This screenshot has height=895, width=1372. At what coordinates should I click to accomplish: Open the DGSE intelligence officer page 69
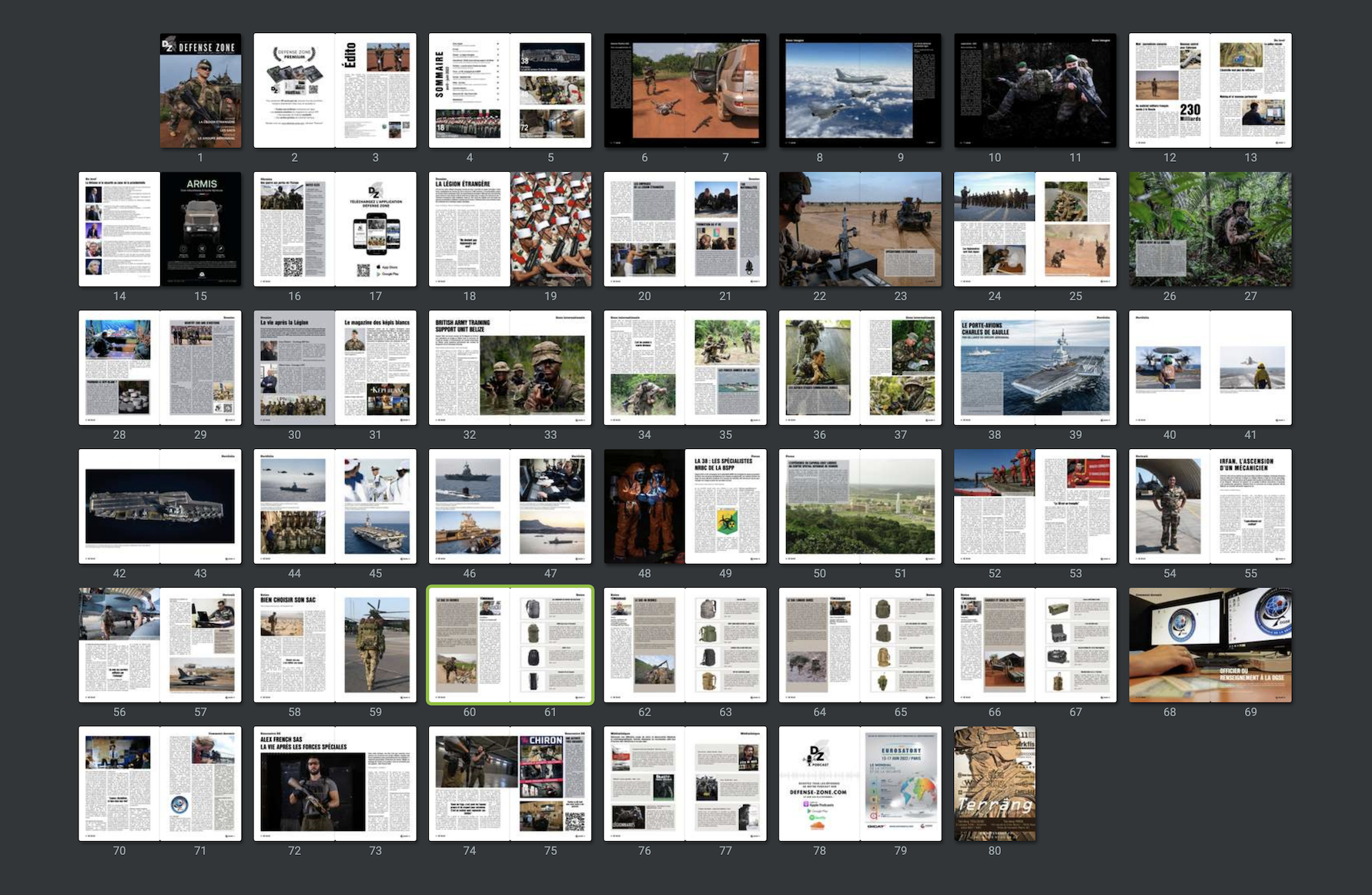pyautogui.click(x=1250, y=645)
